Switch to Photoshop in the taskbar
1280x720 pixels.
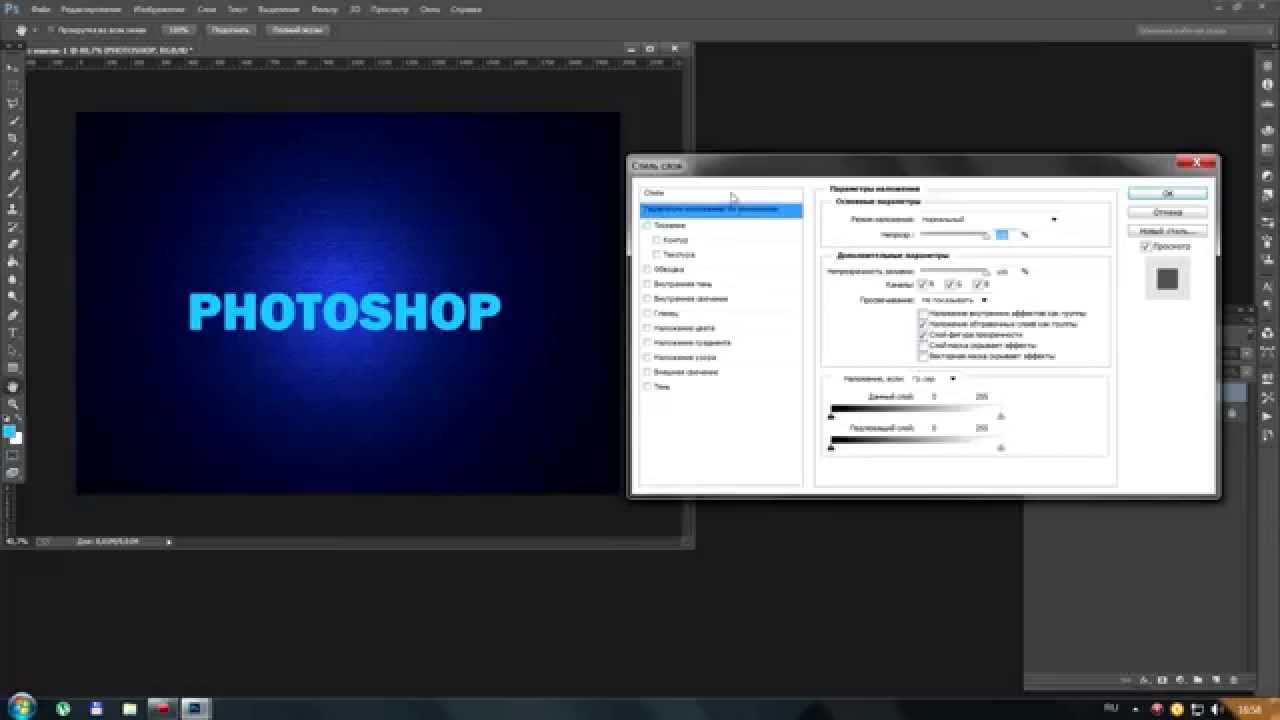pos(195,708)
